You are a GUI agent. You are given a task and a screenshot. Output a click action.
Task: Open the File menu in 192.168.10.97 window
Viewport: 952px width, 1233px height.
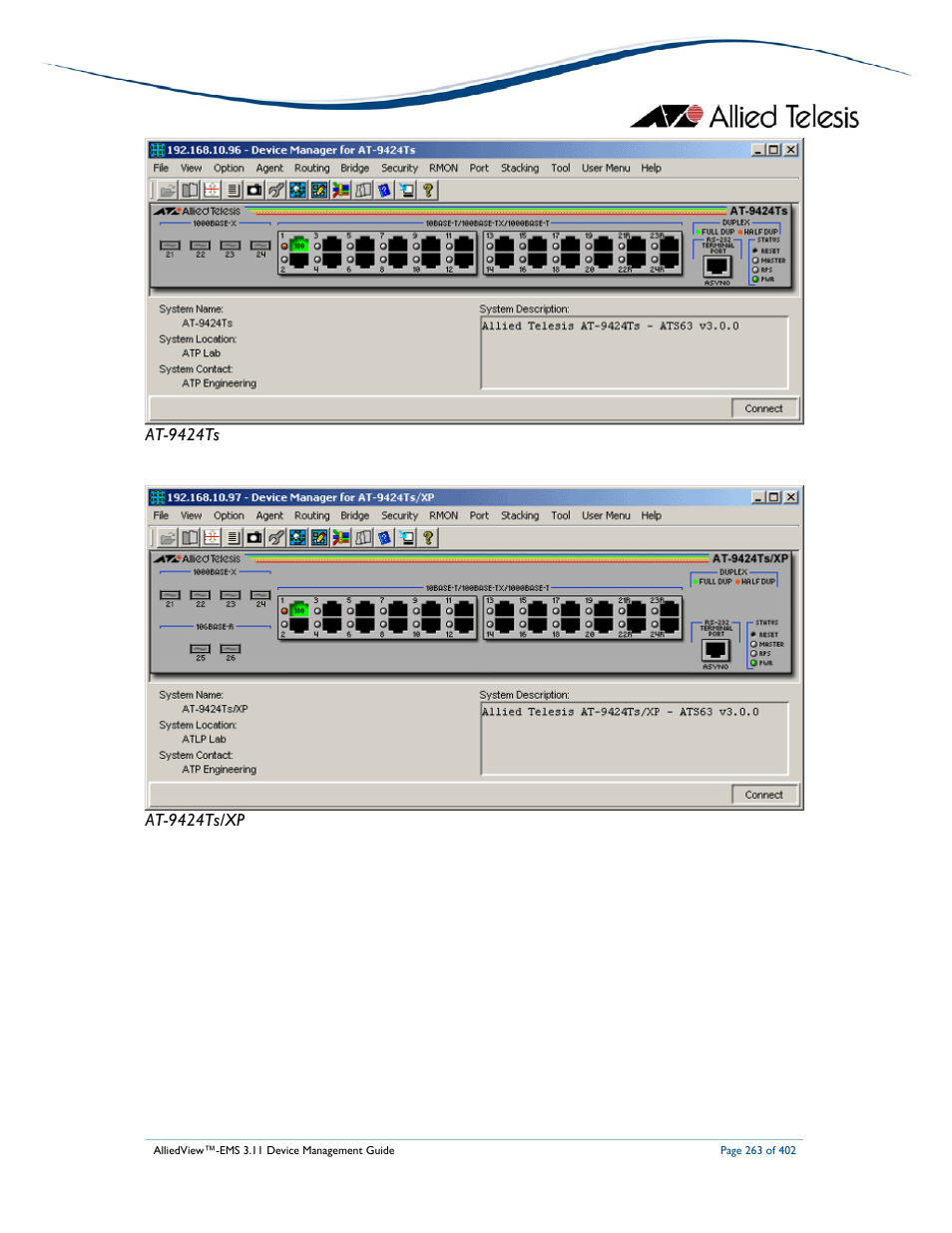tap(161, 515)
